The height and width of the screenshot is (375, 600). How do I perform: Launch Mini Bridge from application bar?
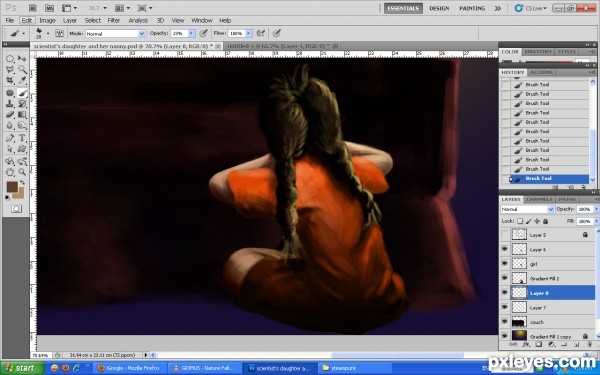coord(49,8)
